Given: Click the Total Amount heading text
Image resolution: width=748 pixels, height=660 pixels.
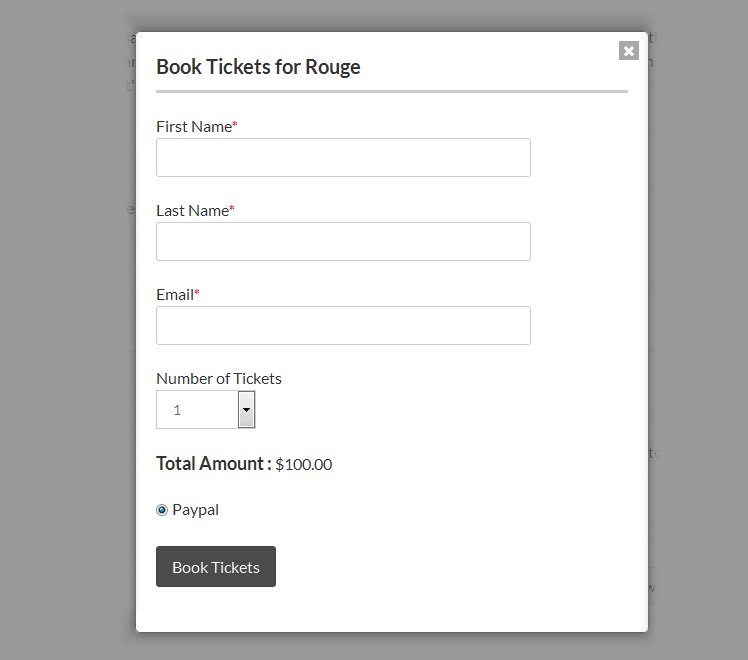Looking at the screenshot, I should point(214,464).
